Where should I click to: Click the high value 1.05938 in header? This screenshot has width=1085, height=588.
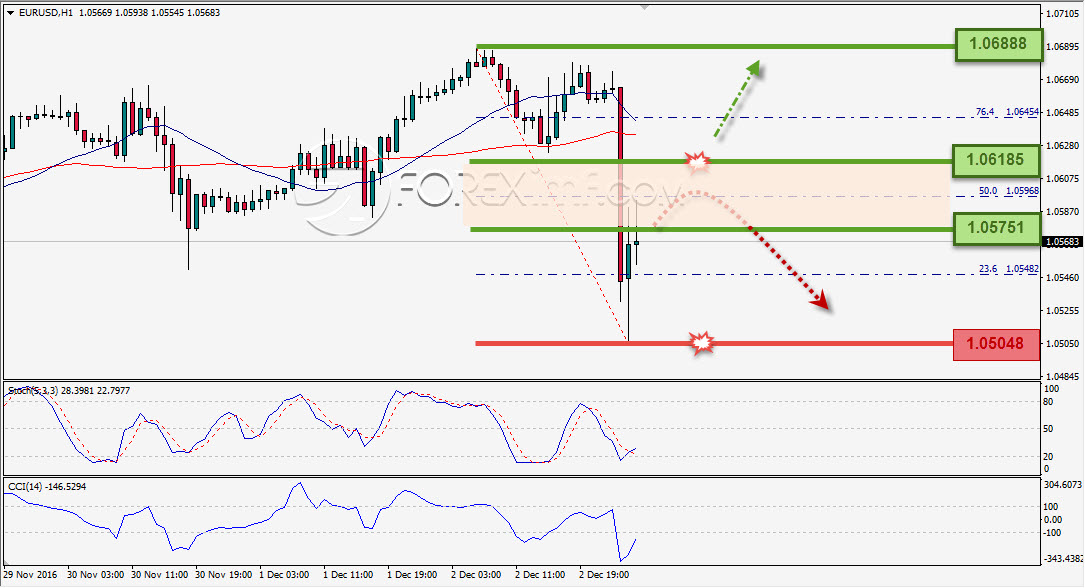[131, 12]
